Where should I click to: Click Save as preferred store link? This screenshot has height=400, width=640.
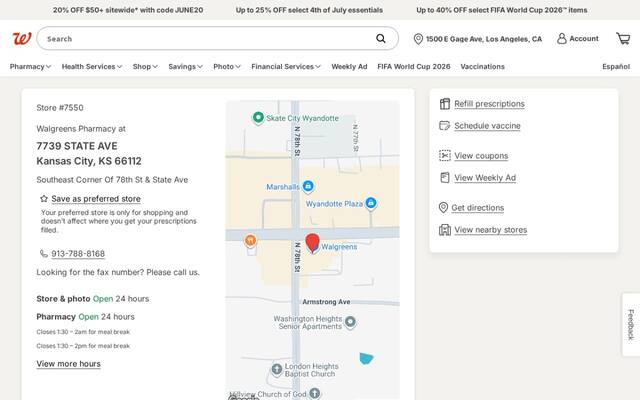(96, 199)
